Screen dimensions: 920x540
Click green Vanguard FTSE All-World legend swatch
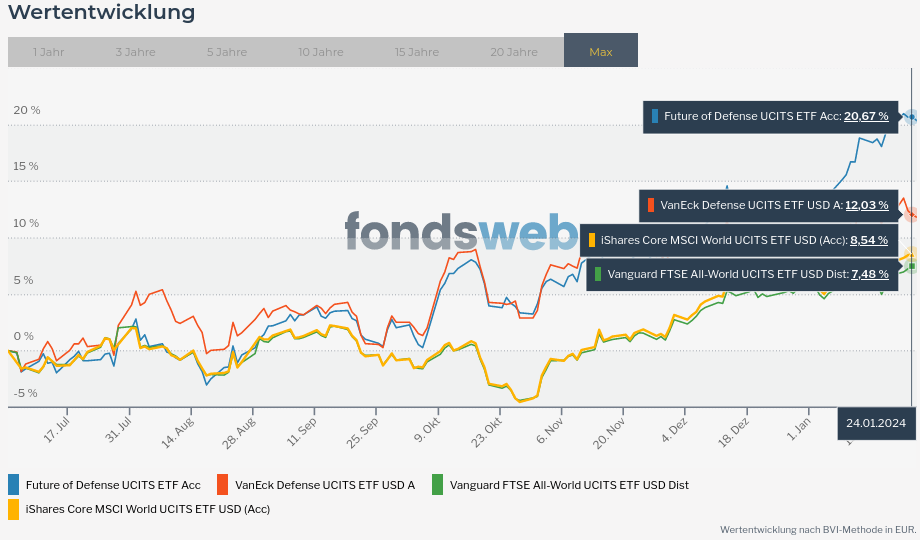pos(437,485)
